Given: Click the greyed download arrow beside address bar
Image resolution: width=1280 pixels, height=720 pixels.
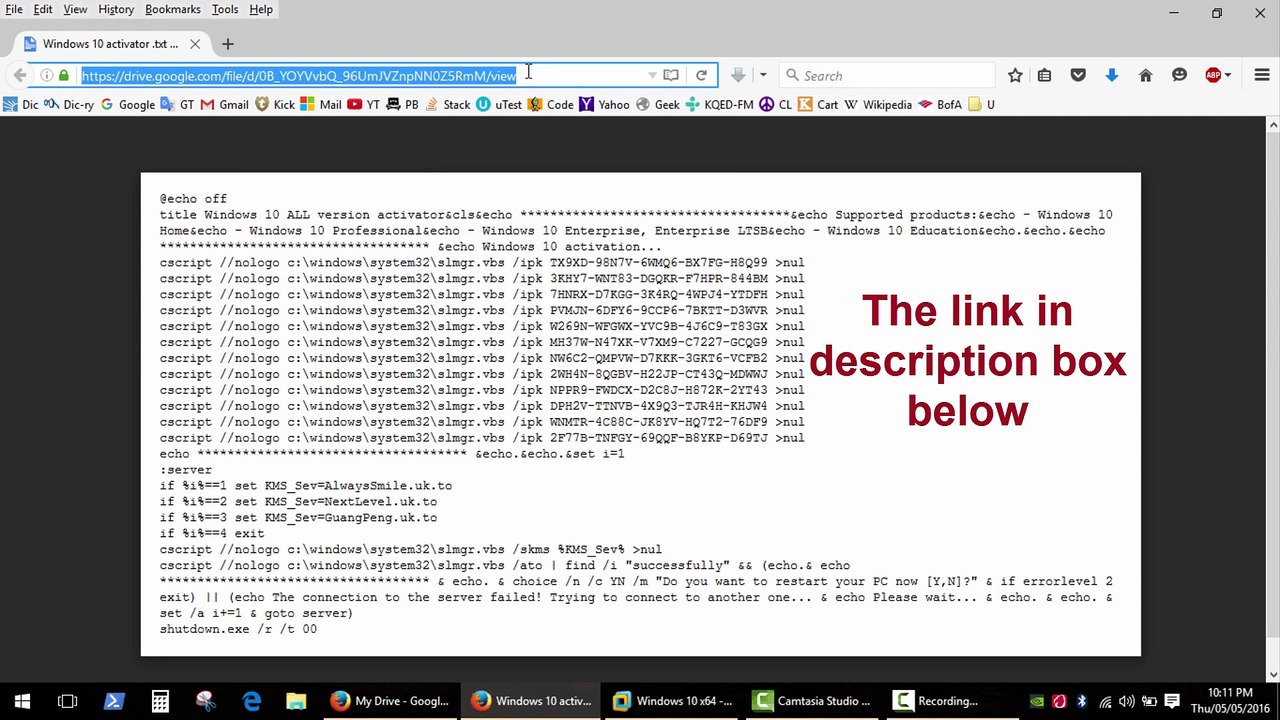Looking at the screenshot, I should [x=738, y=75].
